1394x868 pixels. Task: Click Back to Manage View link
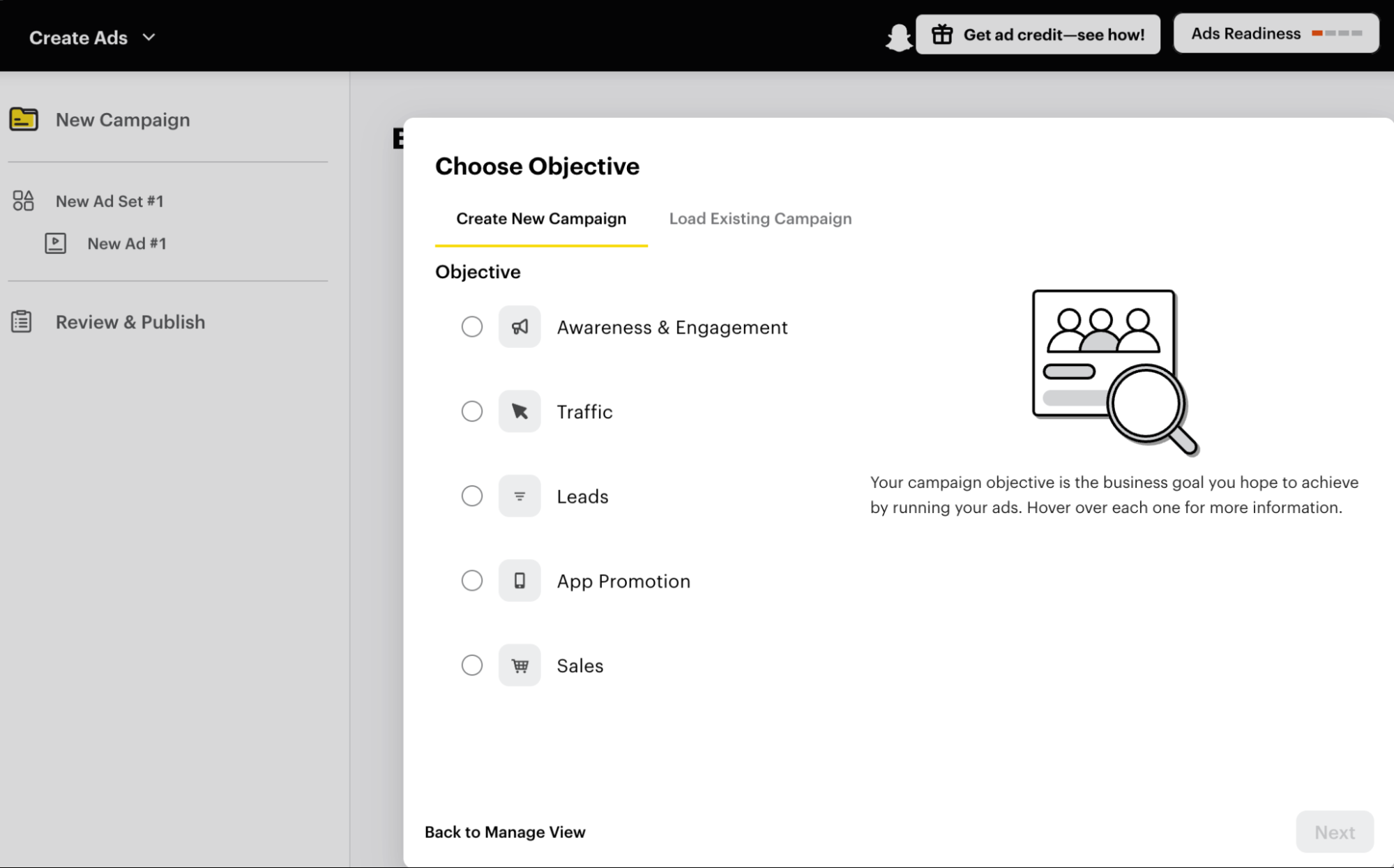(x=505, y=832)
